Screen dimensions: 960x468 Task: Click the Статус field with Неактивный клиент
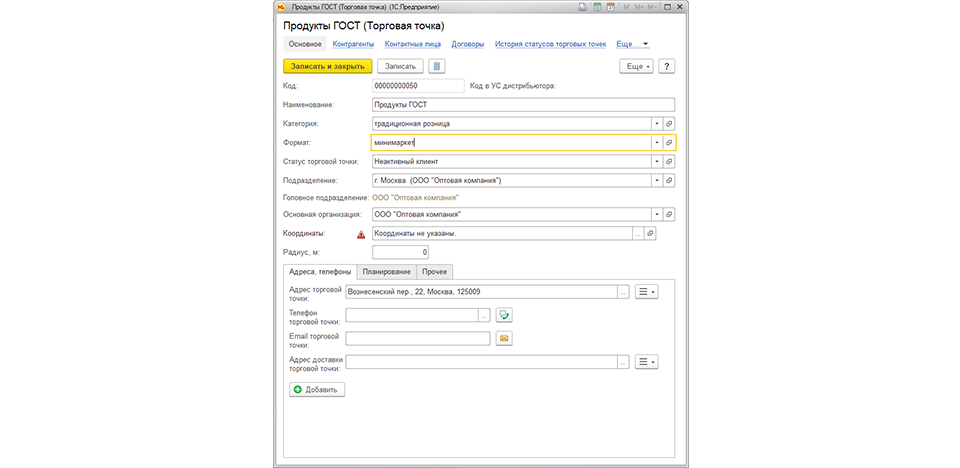511,162
